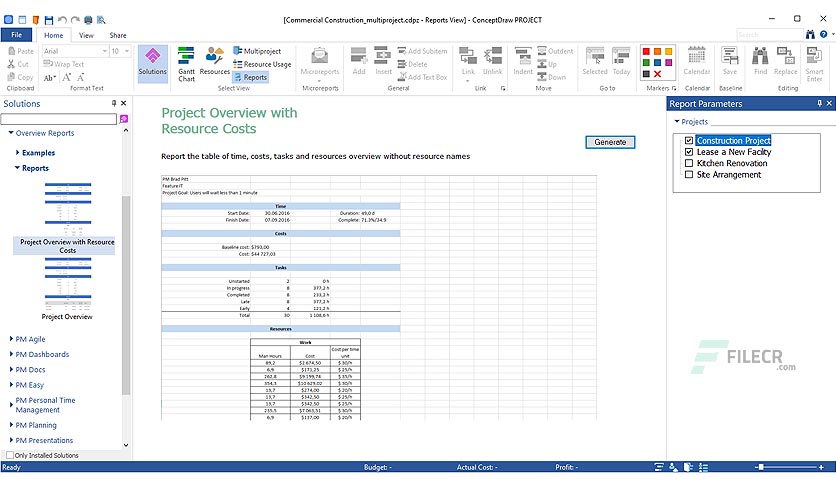The width and height of the screenshot is (836, 484).
Task: Open the Help question mark icon
Action: pos(824,35)
